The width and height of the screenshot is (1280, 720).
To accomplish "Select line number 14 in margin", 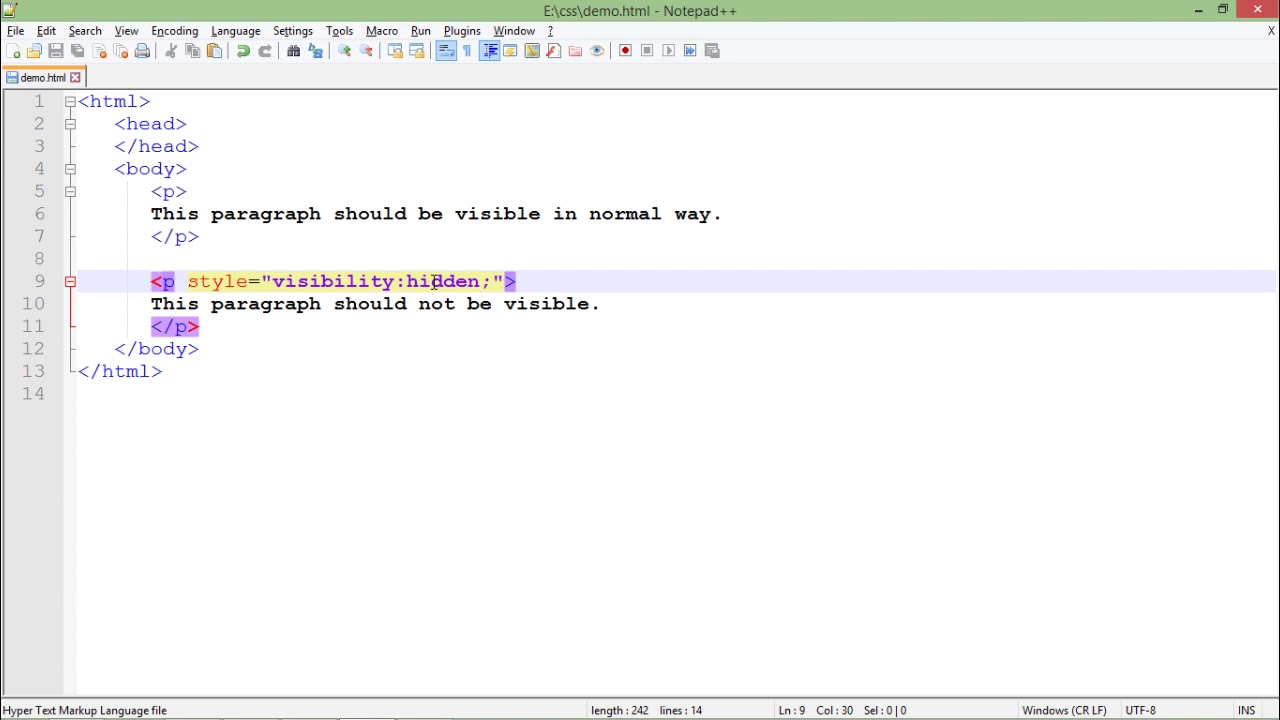I will click(33, 394).
